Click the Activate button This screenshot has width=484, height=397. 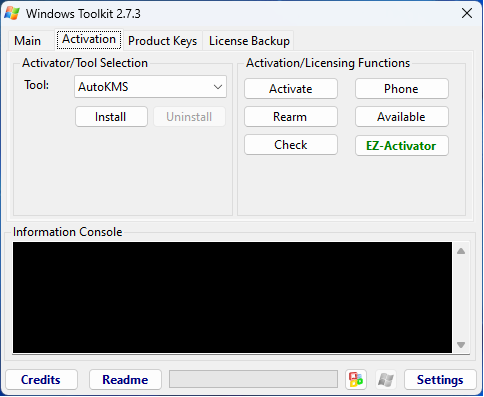[x=291, y=89]
